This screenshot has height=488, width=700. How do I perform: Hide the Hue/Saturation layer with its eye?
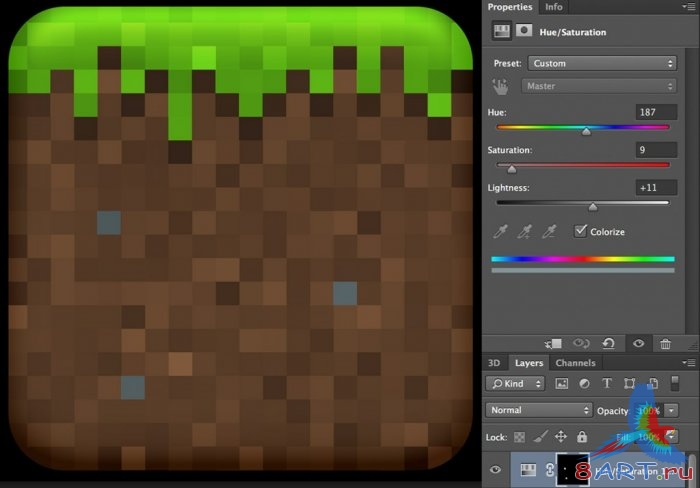495,470
